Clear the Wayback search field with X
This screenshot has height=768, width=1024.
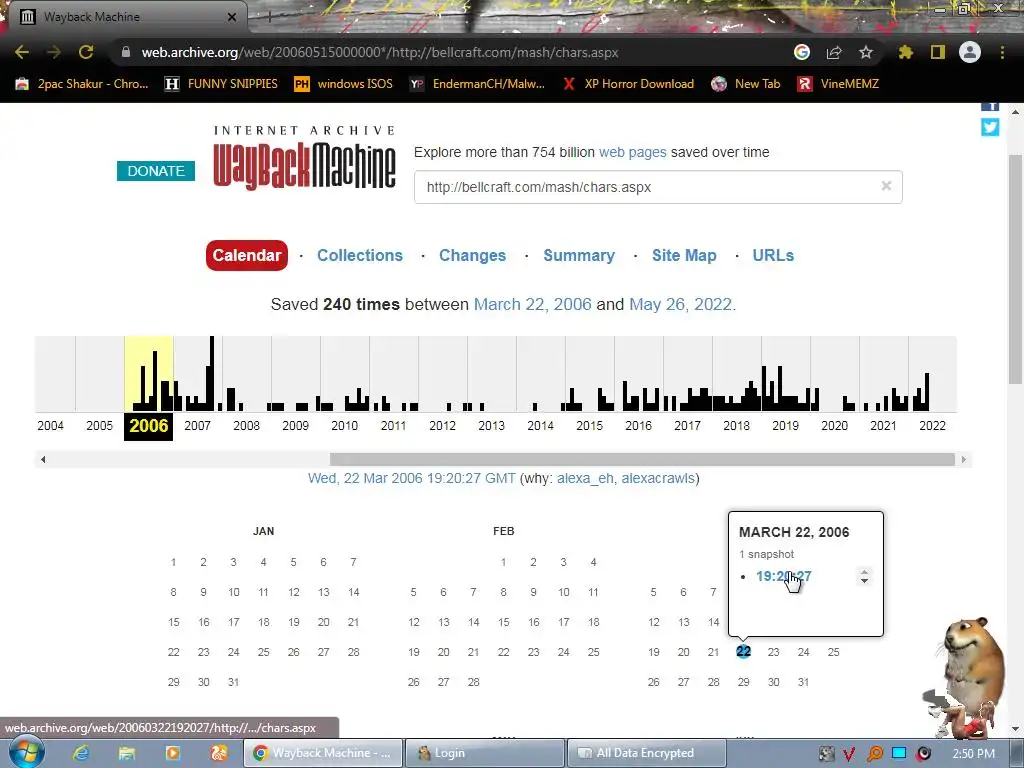[886, 186]
